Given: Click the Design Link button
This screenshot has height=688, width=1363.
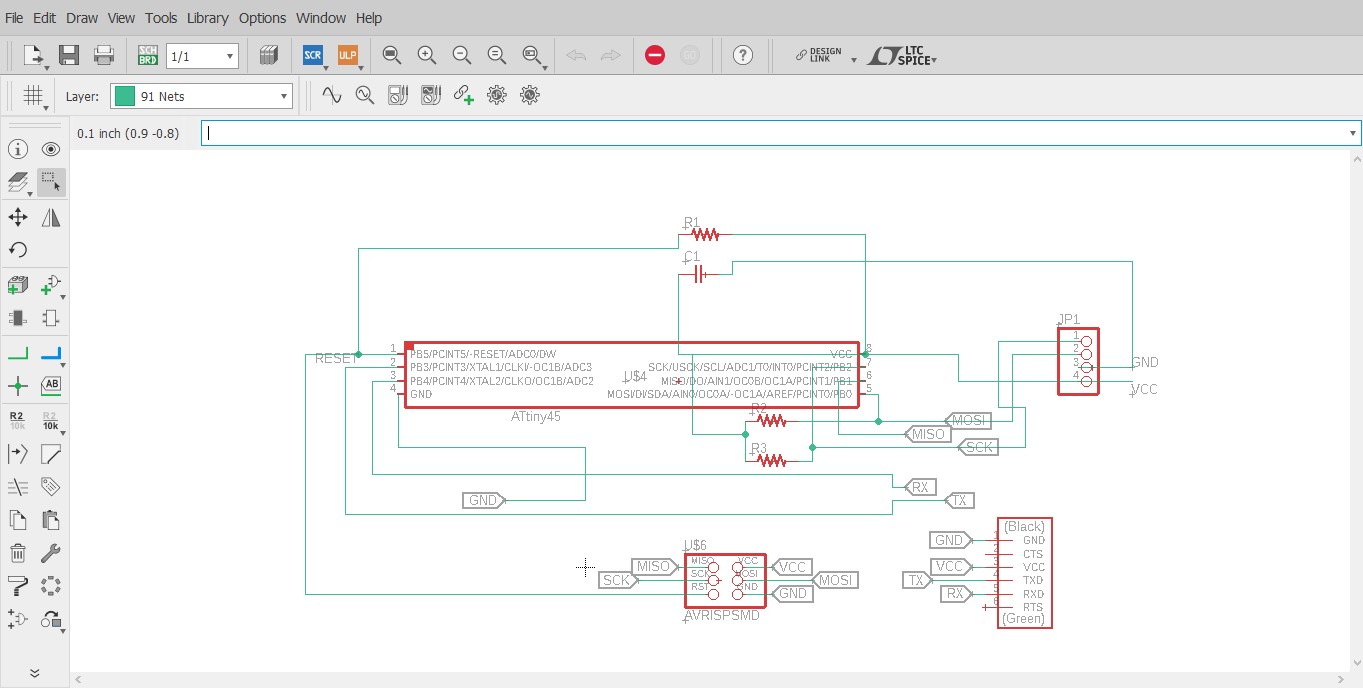Looking at the screenshot, I should click(x=819, y=56).
